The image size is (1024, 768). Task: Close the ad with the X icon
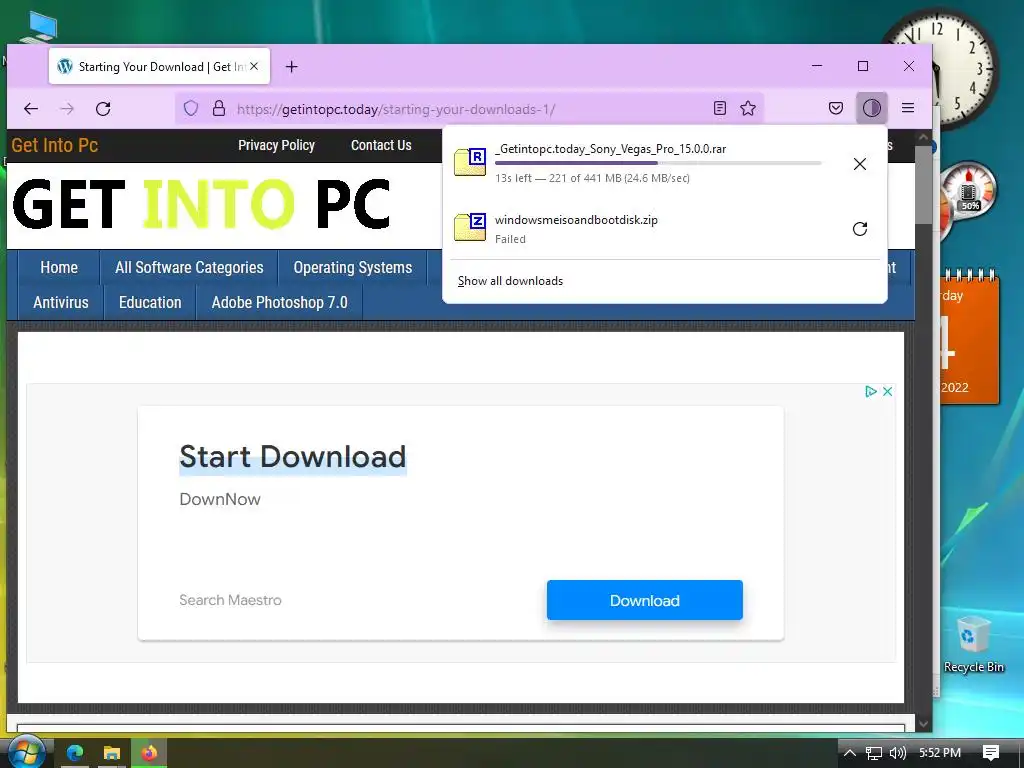coord(888,391)
